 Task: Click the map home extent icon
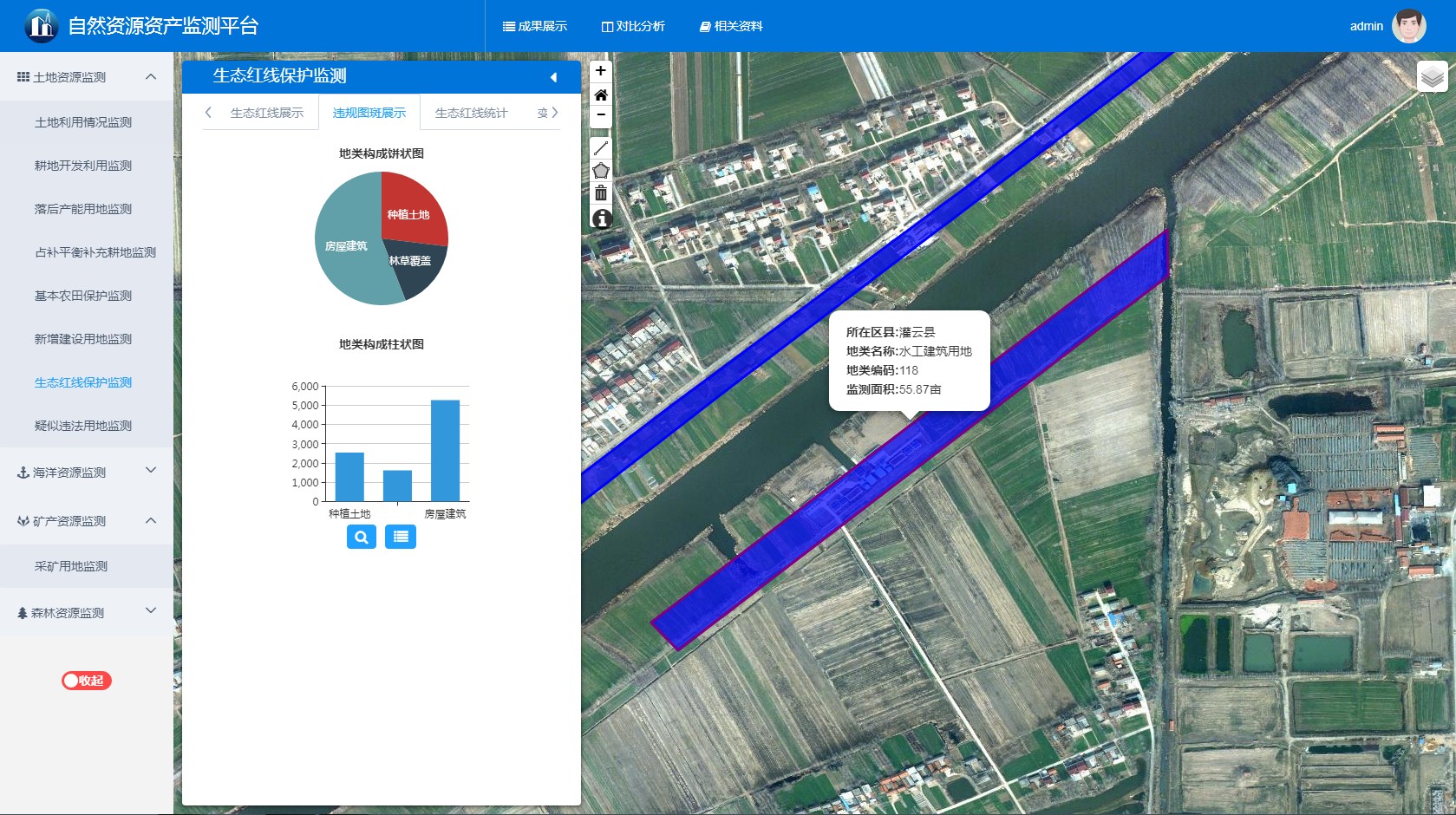click(x=600, y=95)
